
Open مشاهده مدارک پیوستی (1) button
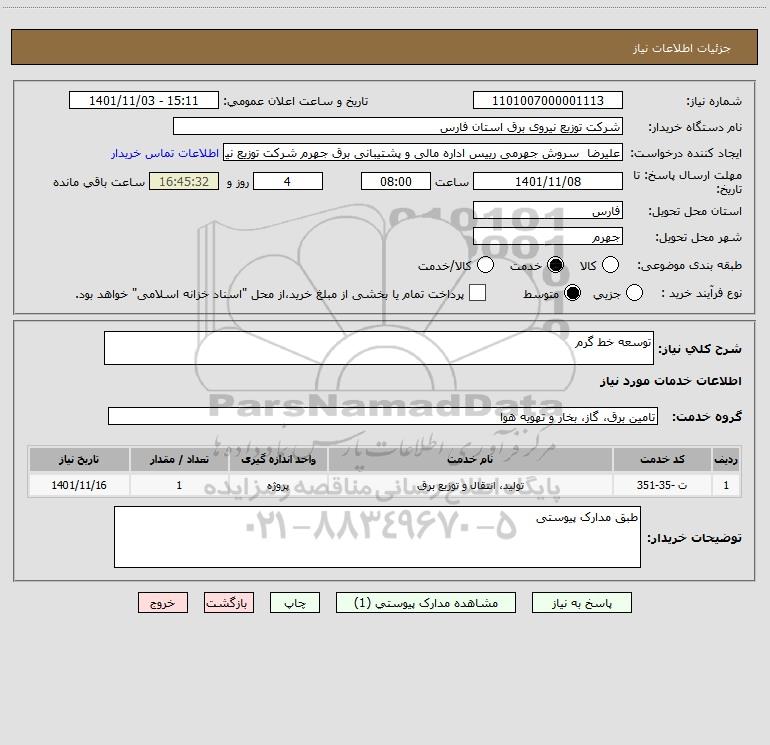[x=426, y=603]
